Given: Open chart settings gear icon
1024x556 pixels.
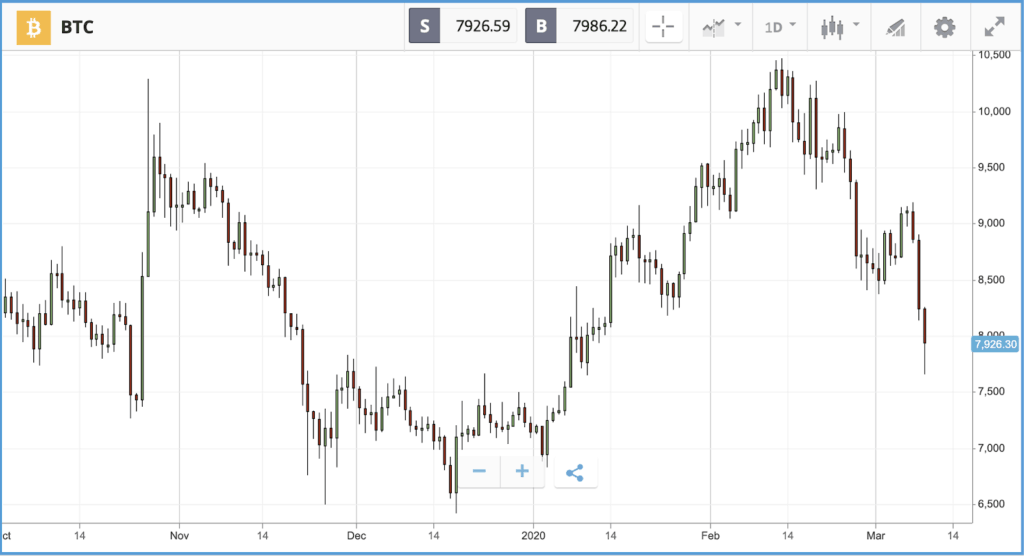Looking at the screenshot, I should [x=944, y=27].
